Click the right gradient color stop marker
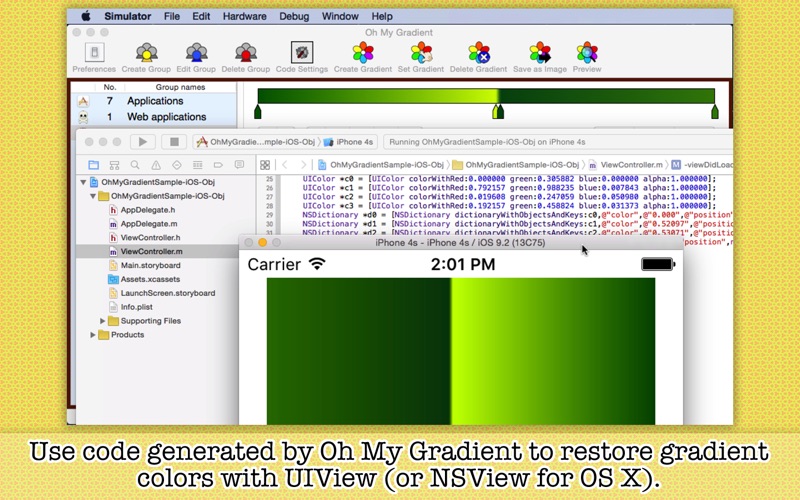800x500 pixels. tap(715, 112)
